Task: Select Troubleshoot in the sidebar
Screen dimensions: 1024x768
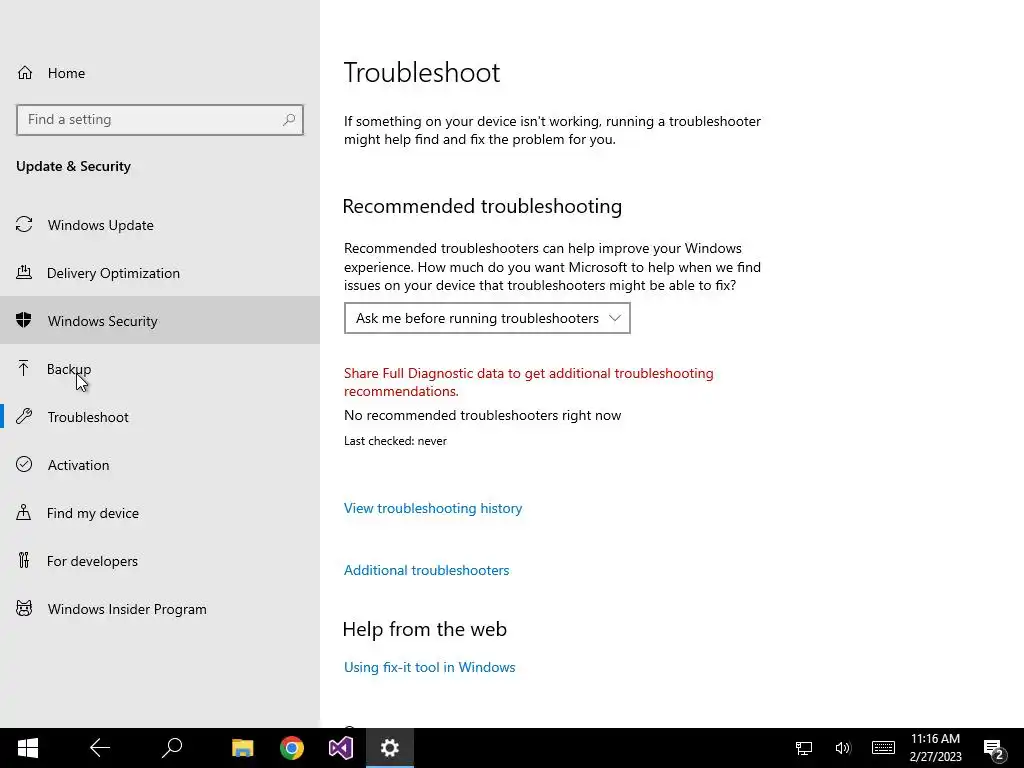Action: (x=160, y=417)
